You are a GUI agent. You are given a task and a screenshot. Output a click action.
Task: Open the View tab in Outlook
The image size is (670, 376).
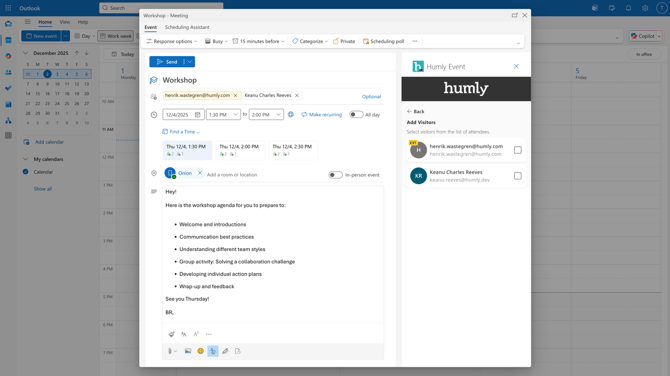(65, 22)
